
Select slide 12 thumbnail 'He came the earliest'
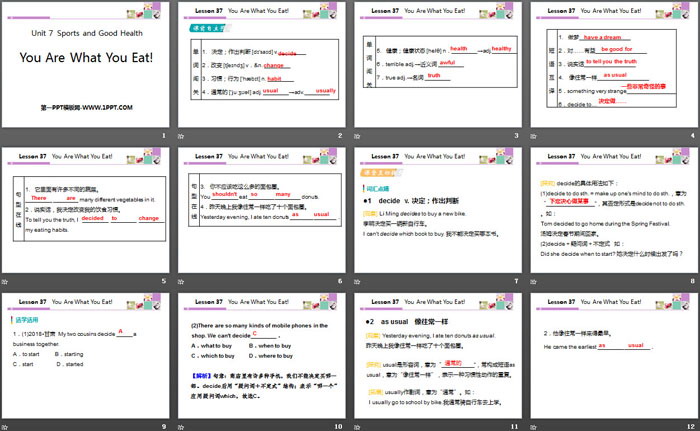click(614, 356)
